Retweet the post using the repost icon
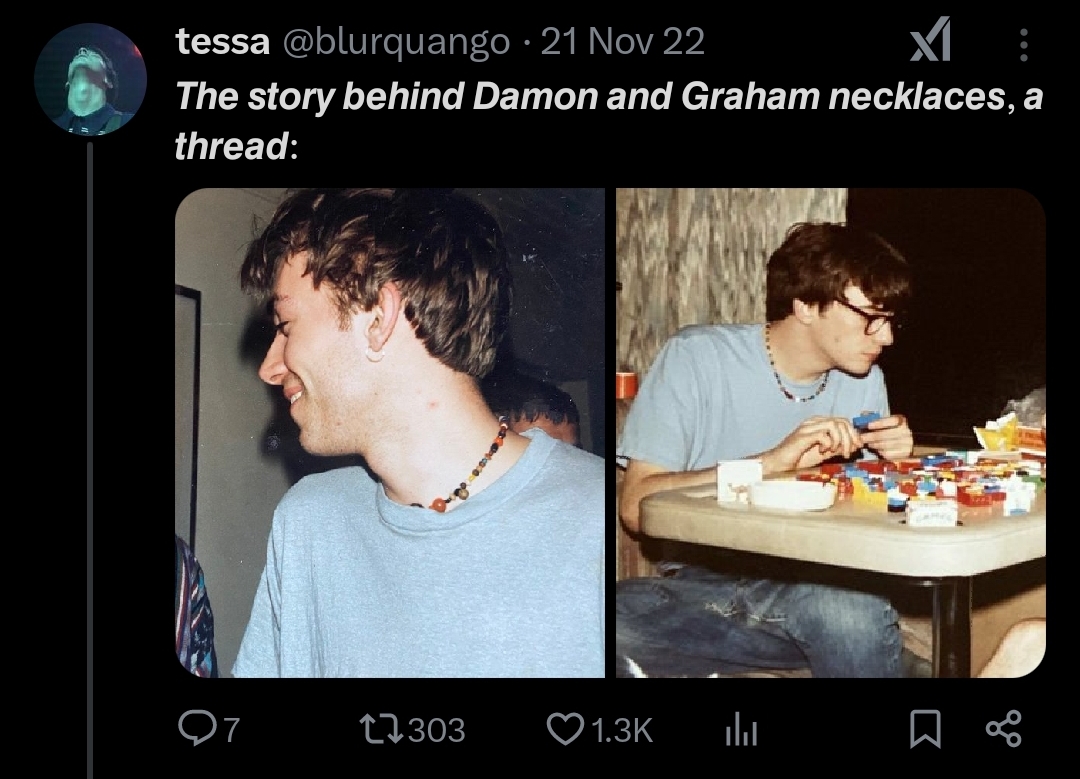This screenshot has width=1080, height=779. 381,729
